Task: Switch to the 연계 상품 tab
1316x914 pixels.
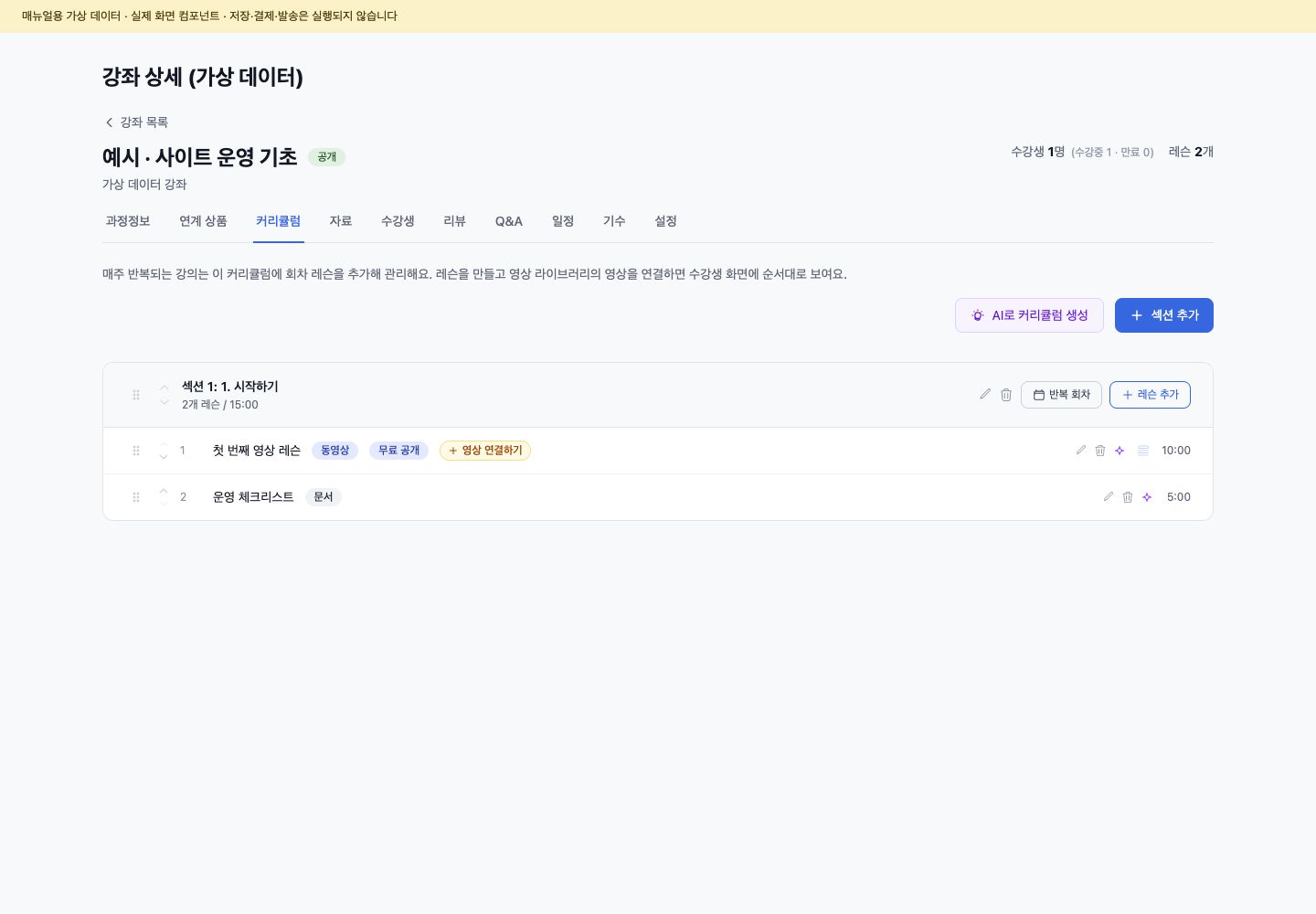Action: pos(203,221)
